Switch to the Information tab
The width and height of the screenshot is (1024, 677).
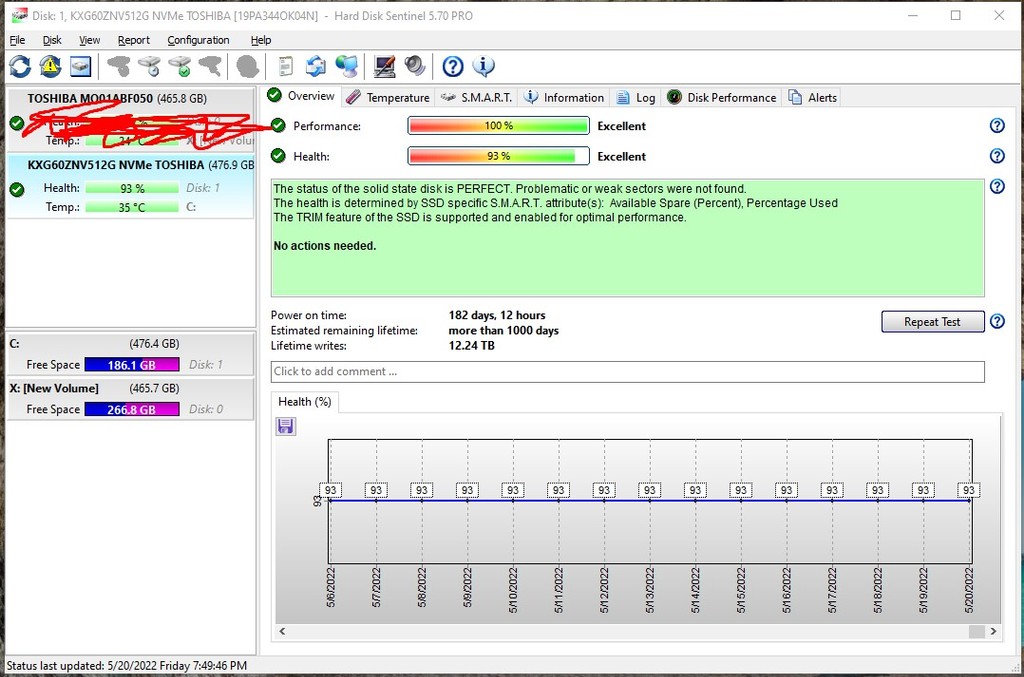(564, 97)
